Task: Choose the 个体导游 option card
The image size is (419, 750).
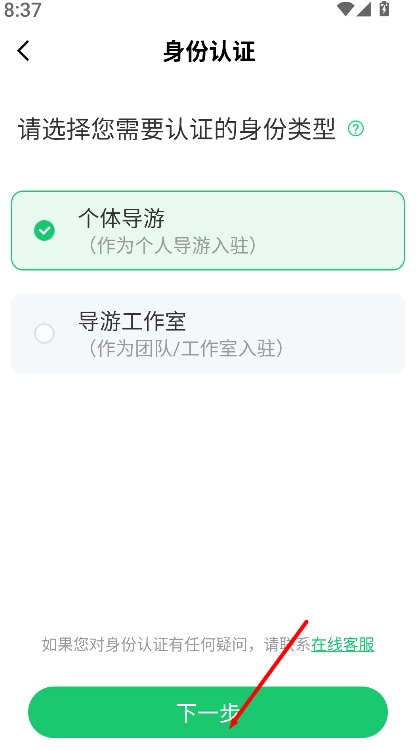Action: tap(208, 231)
